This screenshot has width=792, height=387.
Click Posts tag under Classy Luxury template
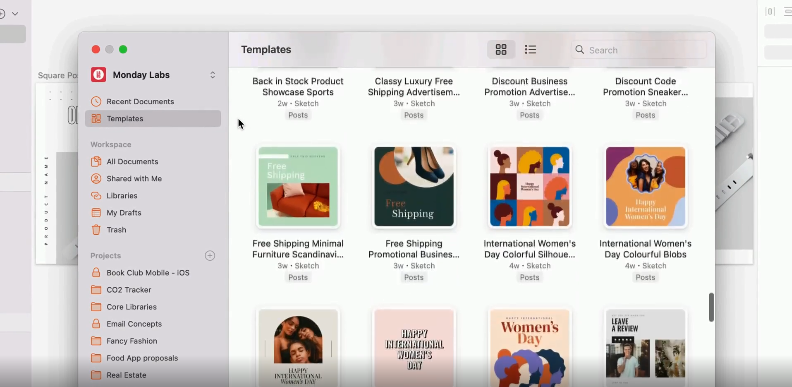tap(414, 115)
